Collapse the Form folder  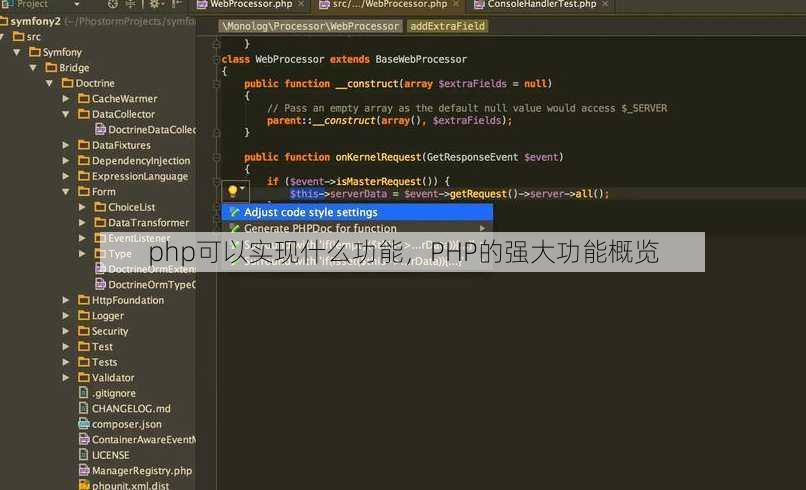66,191
